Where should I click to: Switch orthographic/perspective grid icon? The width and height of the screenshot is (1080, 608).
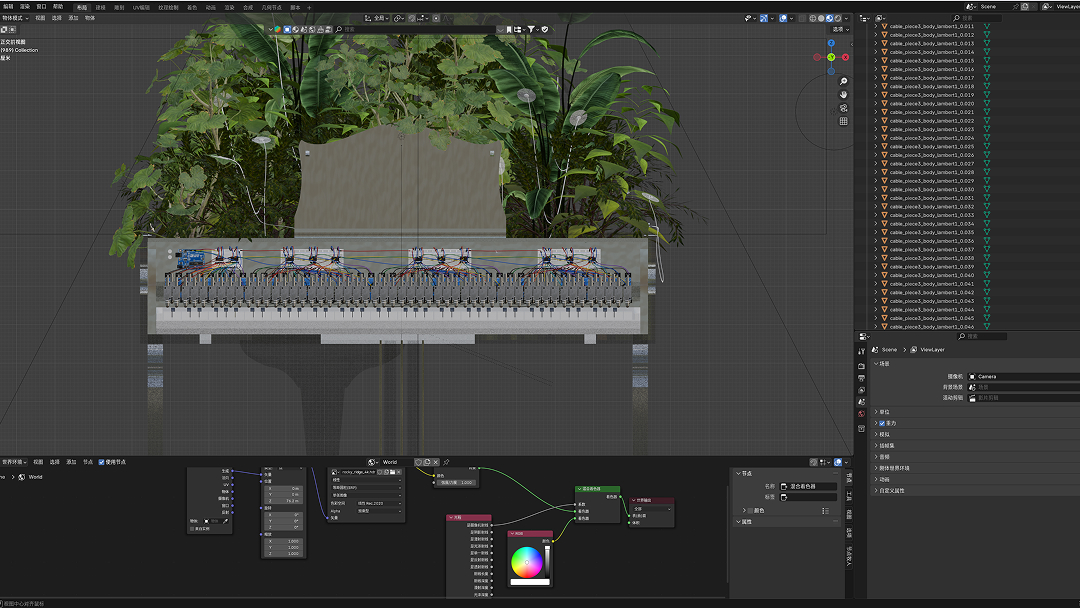[844, 121]
